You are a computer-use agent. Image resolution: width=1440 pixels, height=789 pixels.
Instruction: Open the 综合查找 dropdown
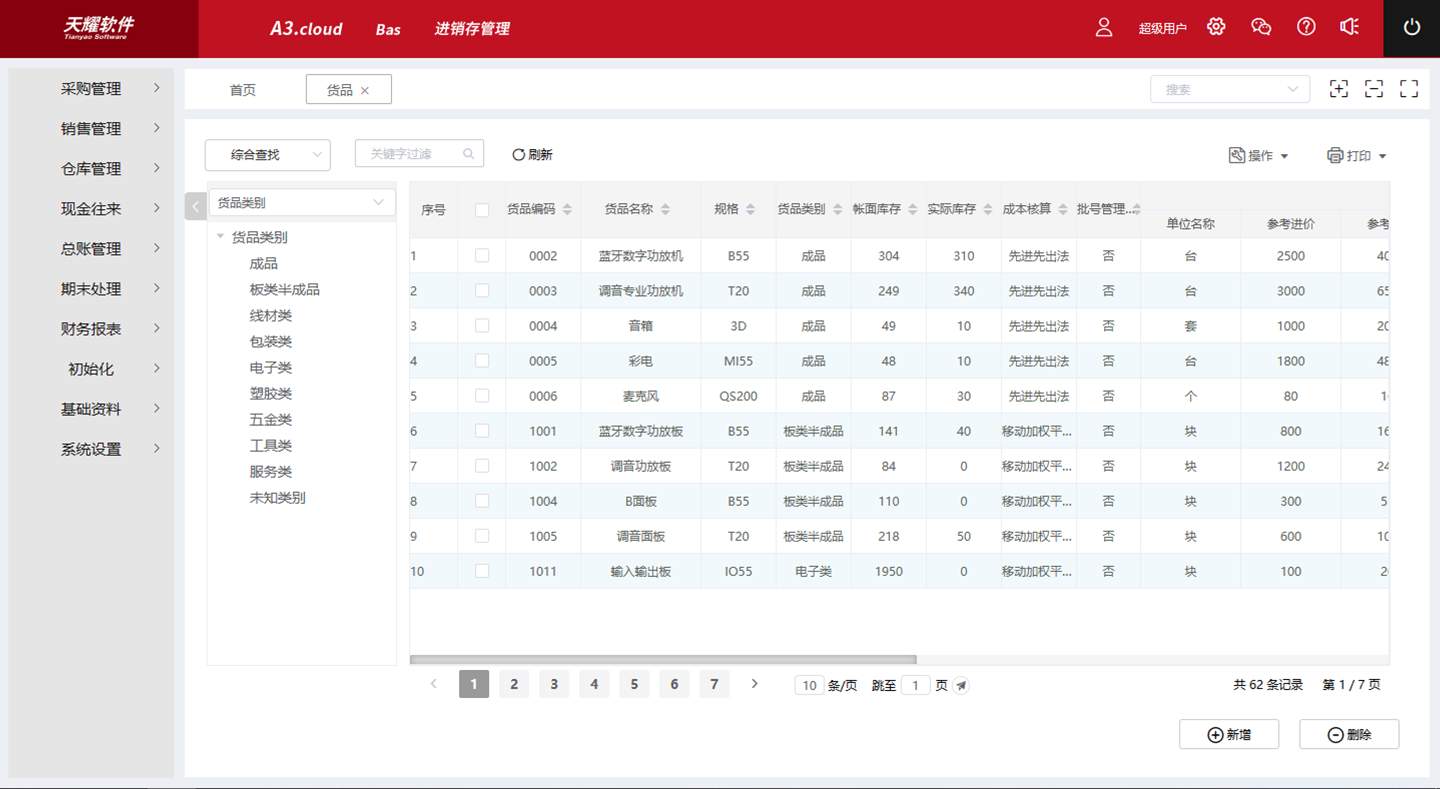(x=268, y=155)
